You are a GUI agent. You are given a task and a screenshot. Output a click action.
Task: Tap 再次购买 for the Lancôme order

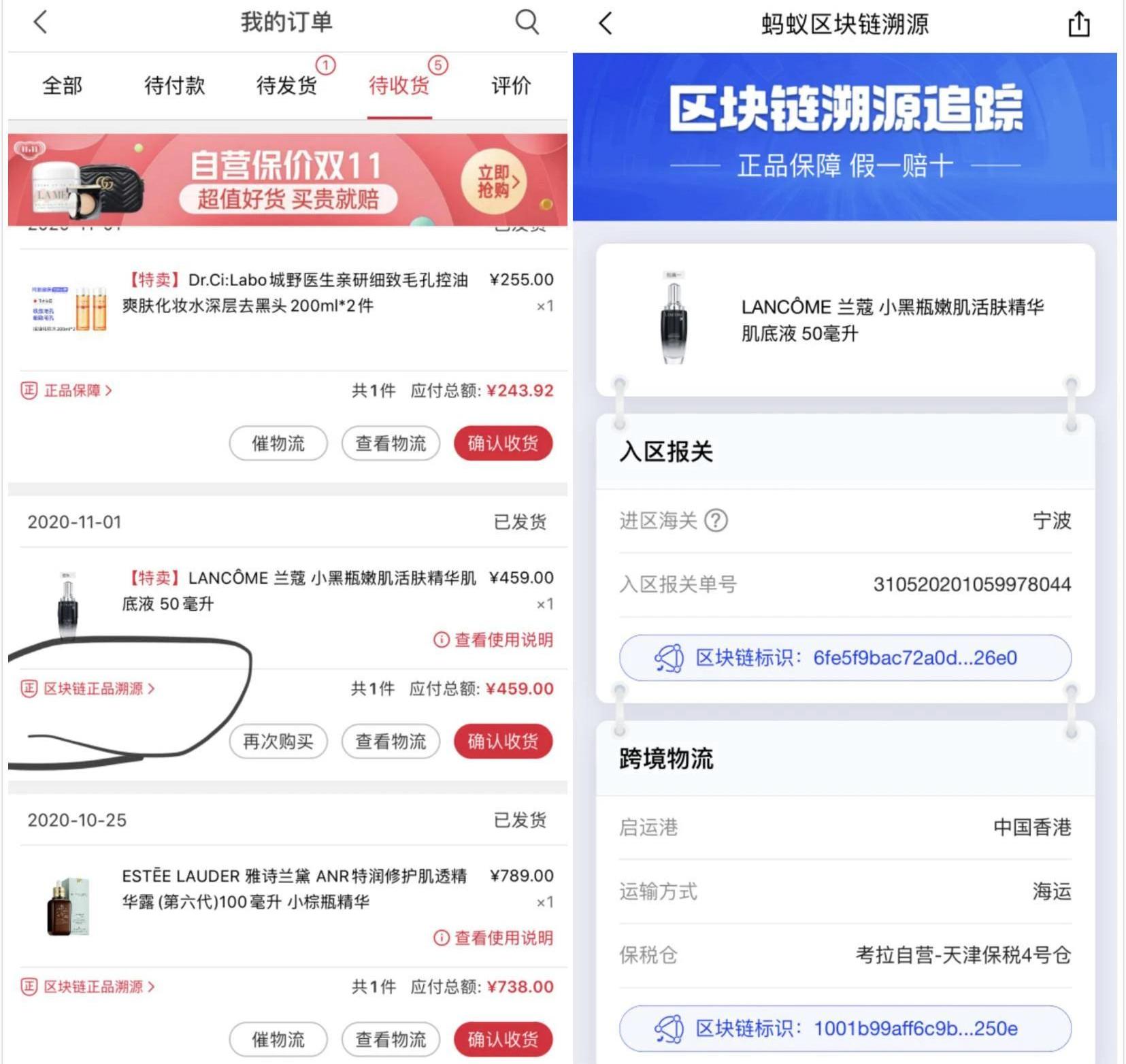click(278, 742)
